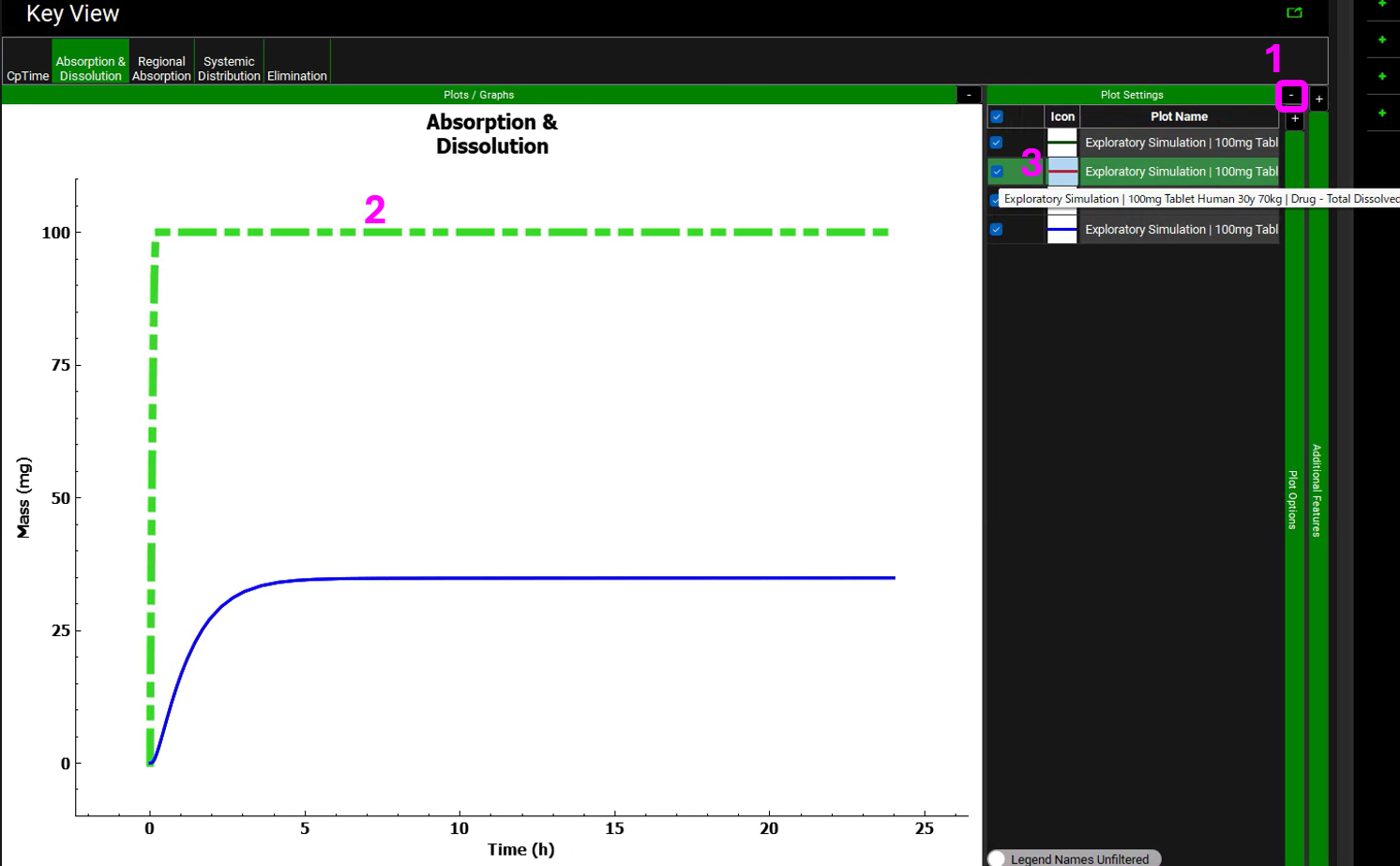Collapse the Plot Settings panel with minus button
The image size is (1400, 866).
click(x=1291, y=95)
